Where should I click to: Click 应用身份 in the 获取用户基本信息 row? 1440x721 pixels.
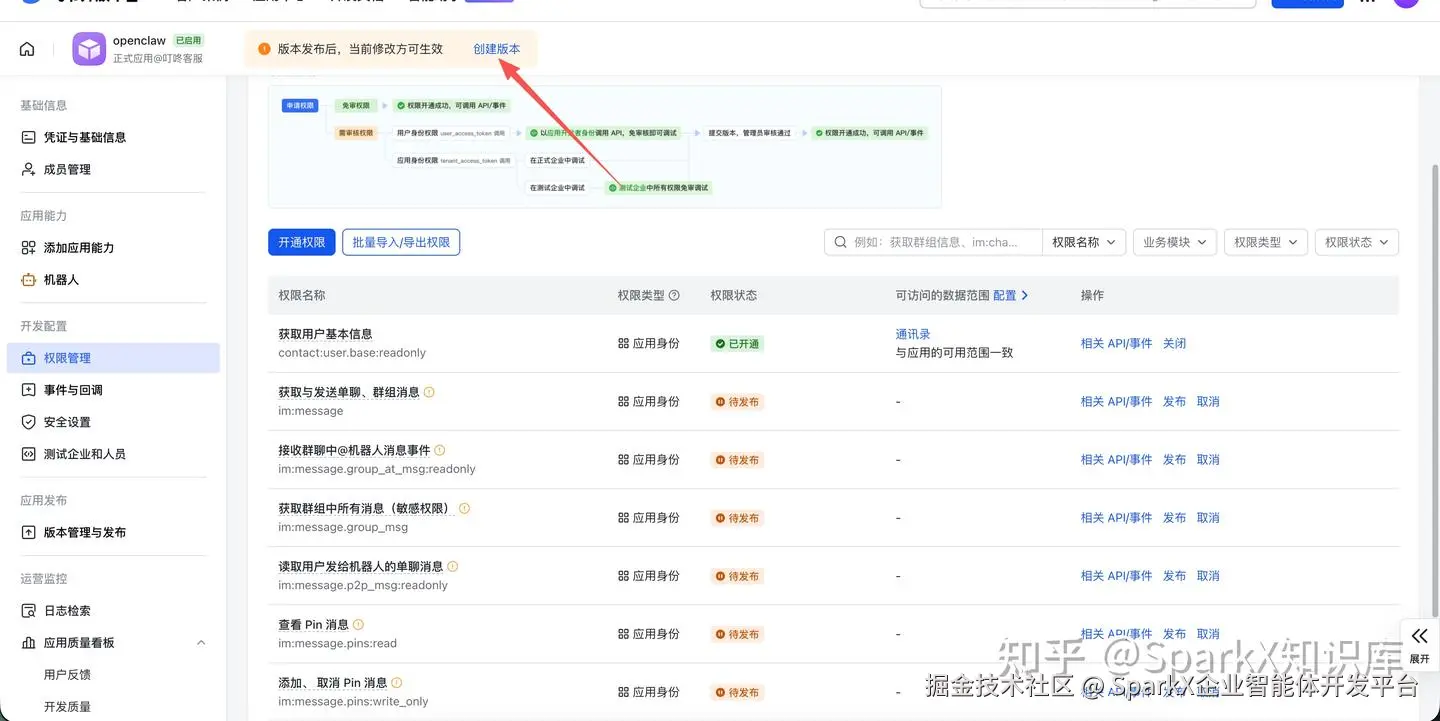tap(648, 344)
